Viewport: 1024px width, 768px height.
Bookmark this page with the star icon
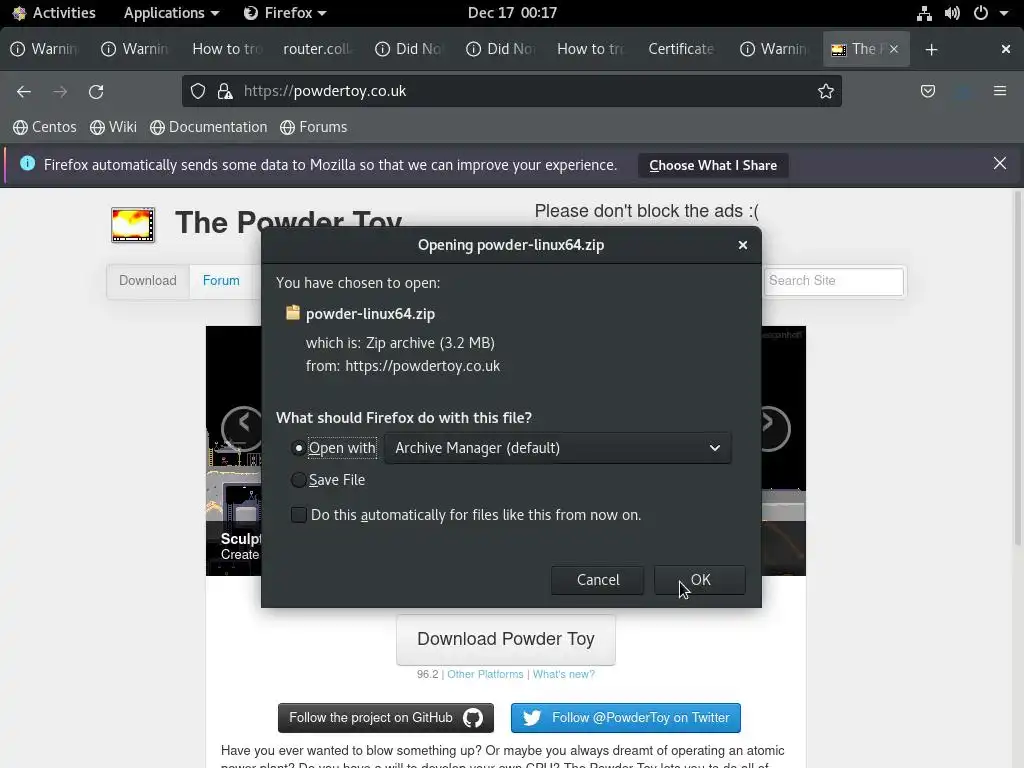825,91
